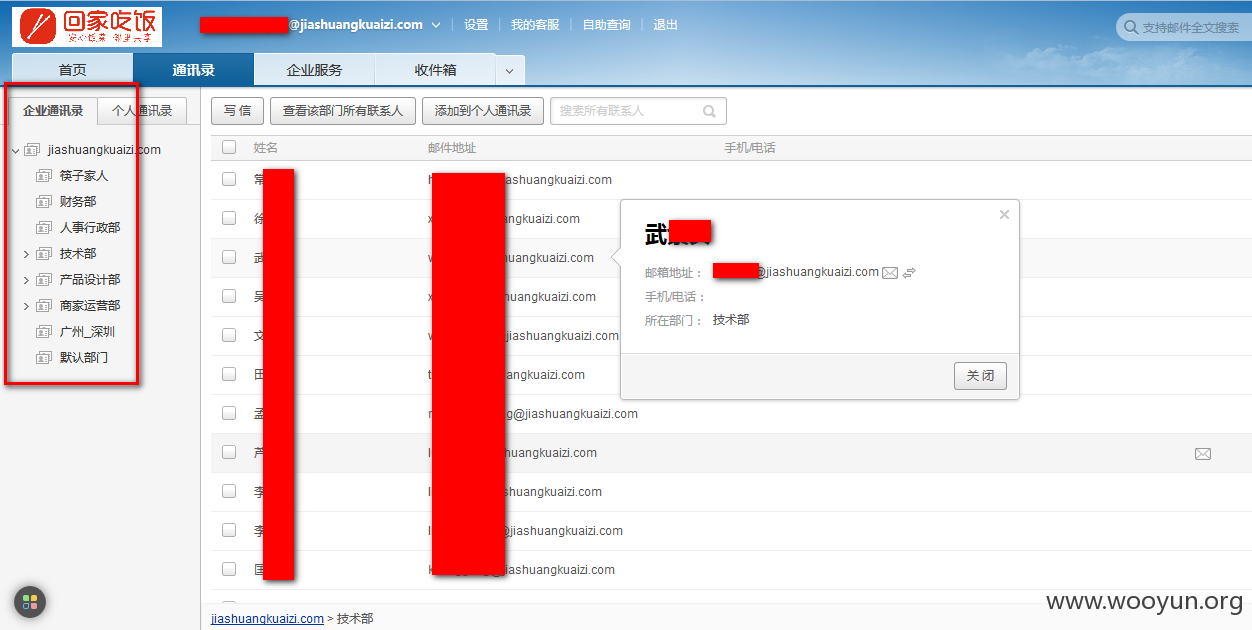Collapse the jiashuangkuaizi.com root tree node
The height and width of the screenshot is (630, 1252).
click(15, 151)
